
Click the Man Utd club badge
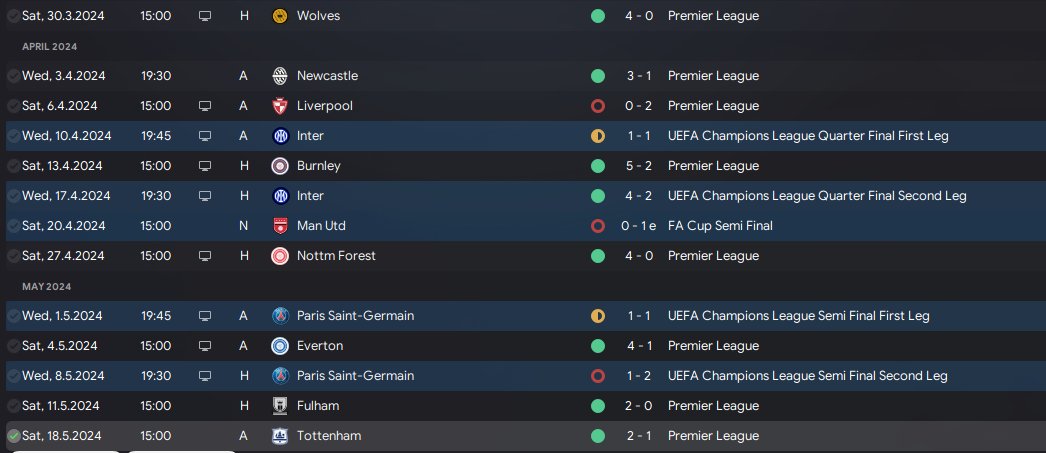(280, 226)
